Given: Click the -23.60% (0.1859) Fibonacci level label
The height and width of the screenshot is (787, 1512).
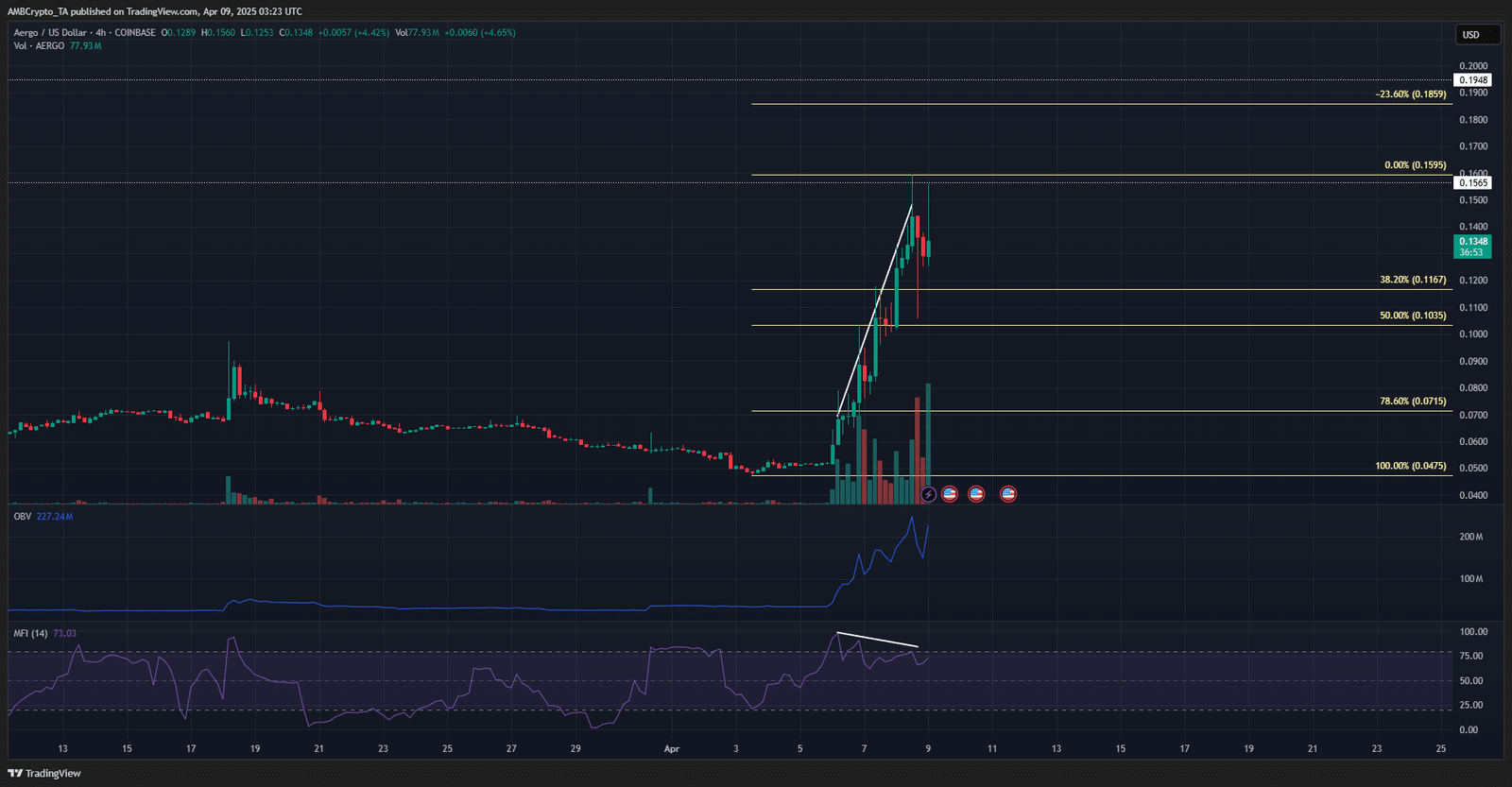Looking at the screenshot, I should [x=1410, y=94].
